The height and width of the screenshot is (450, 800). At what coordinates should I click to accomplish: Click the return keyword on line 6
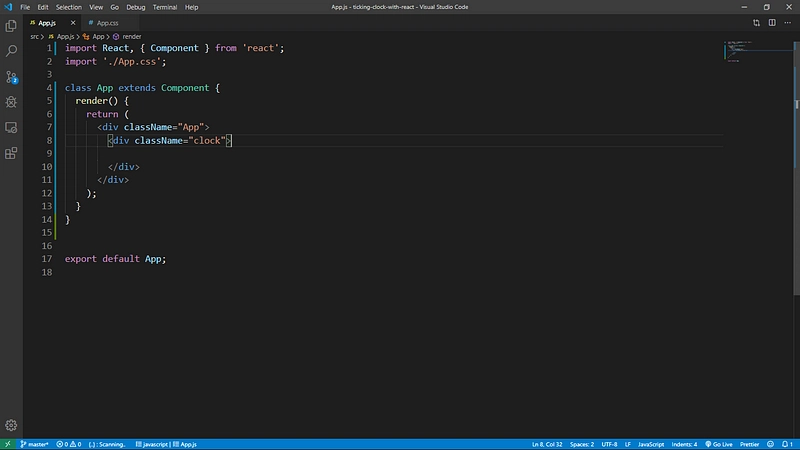102,114
